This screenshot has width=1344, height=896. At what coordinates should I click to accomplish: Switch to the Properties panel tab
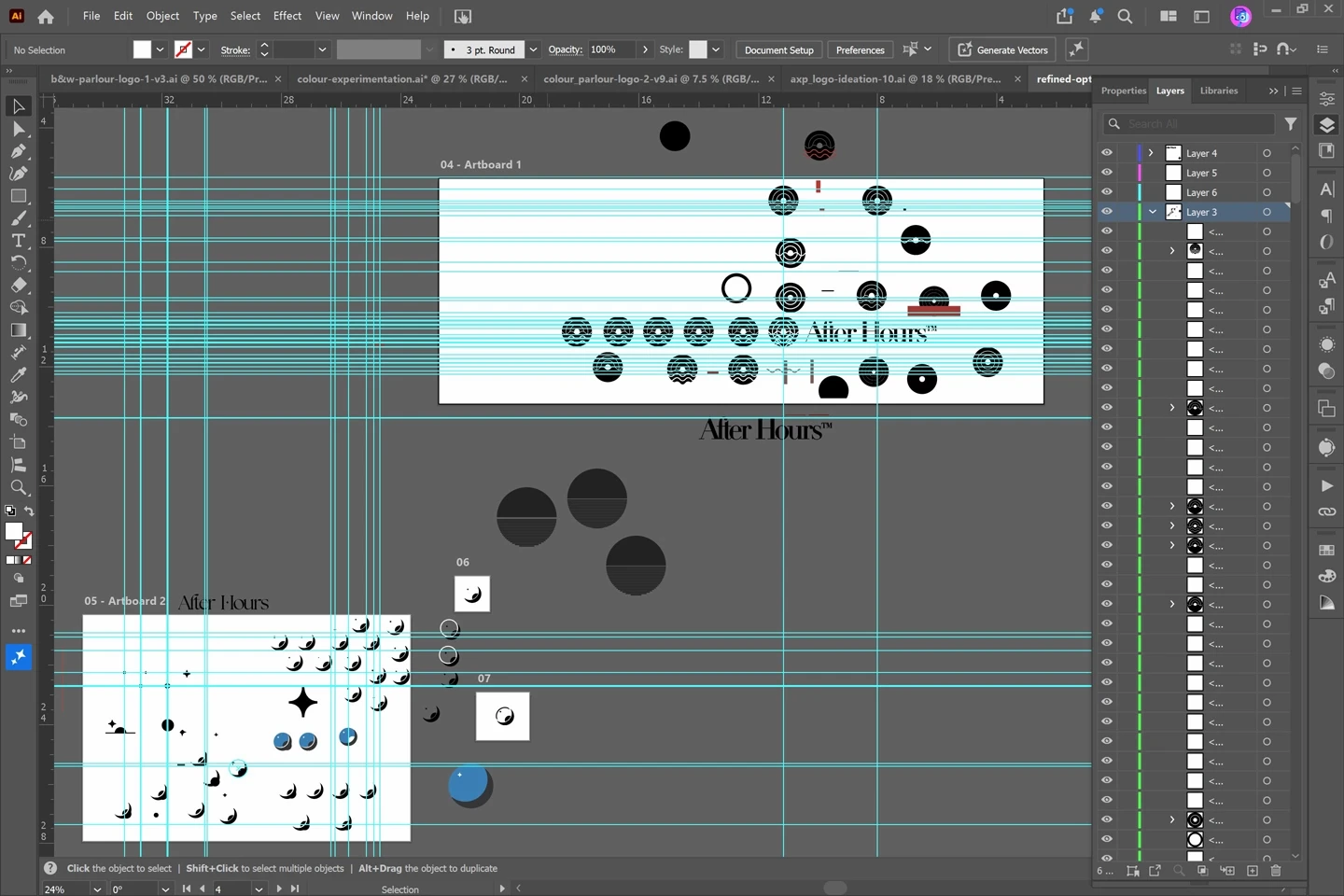pyautogui.click(x=1124, y=91)
